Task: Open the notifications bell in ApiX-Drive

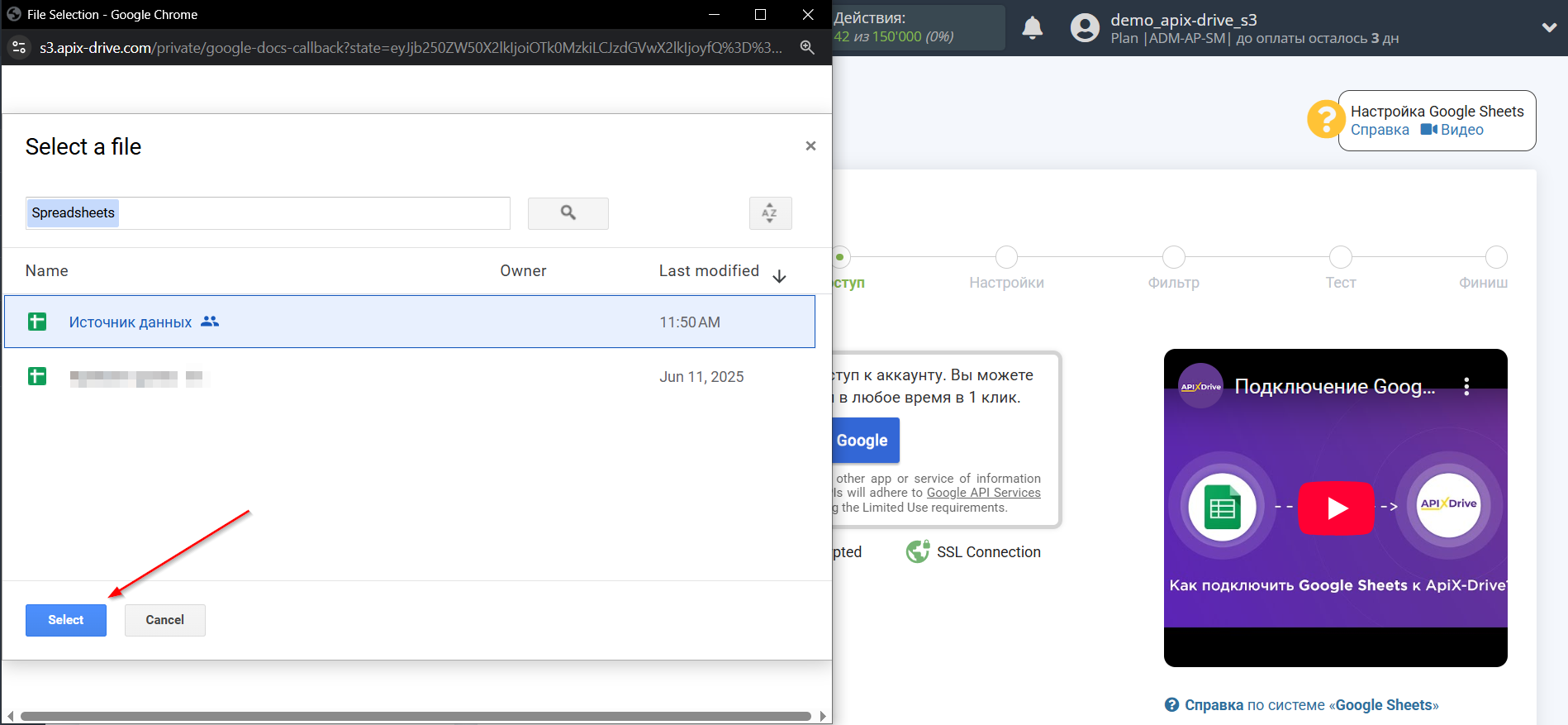Action: pyautogui.click(x=1033, y=28)
